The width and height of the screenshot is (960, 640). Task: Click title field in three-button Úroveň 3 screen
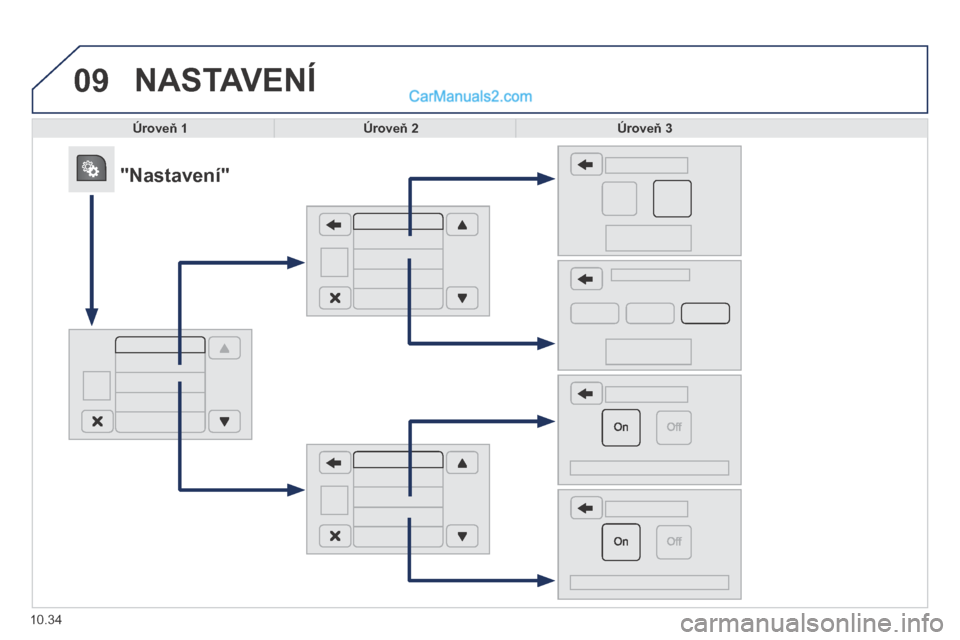pos(650,275)
